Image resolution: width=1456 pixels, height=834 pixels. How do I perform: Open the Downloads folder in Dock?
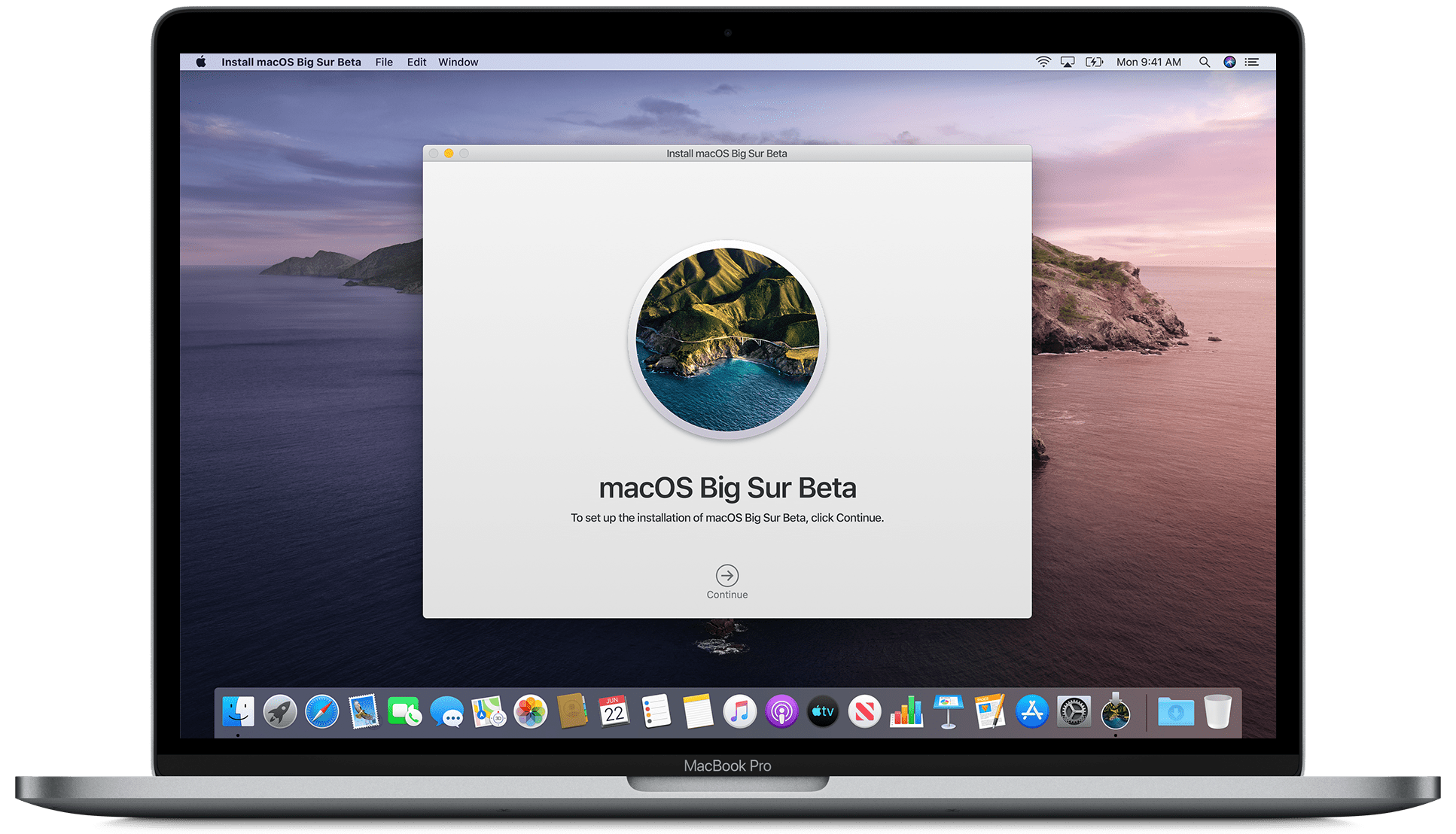(1176, 711)
